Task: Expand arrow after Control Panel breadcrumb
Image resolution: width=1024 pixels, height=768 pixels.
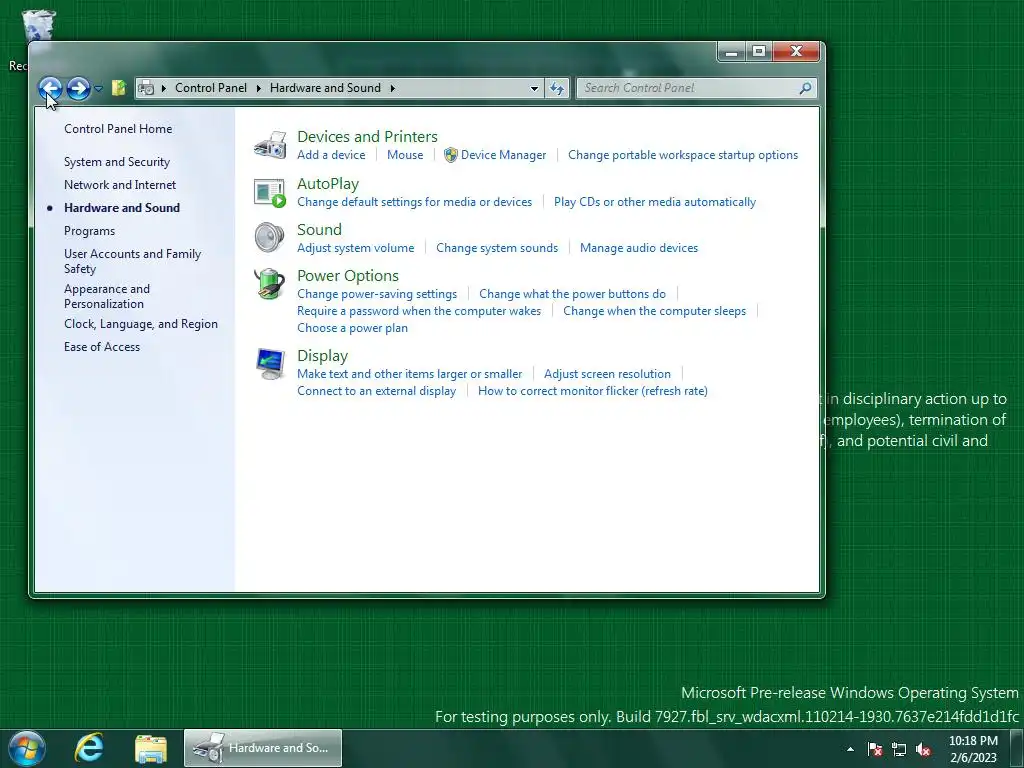Action: click(258, 88)
